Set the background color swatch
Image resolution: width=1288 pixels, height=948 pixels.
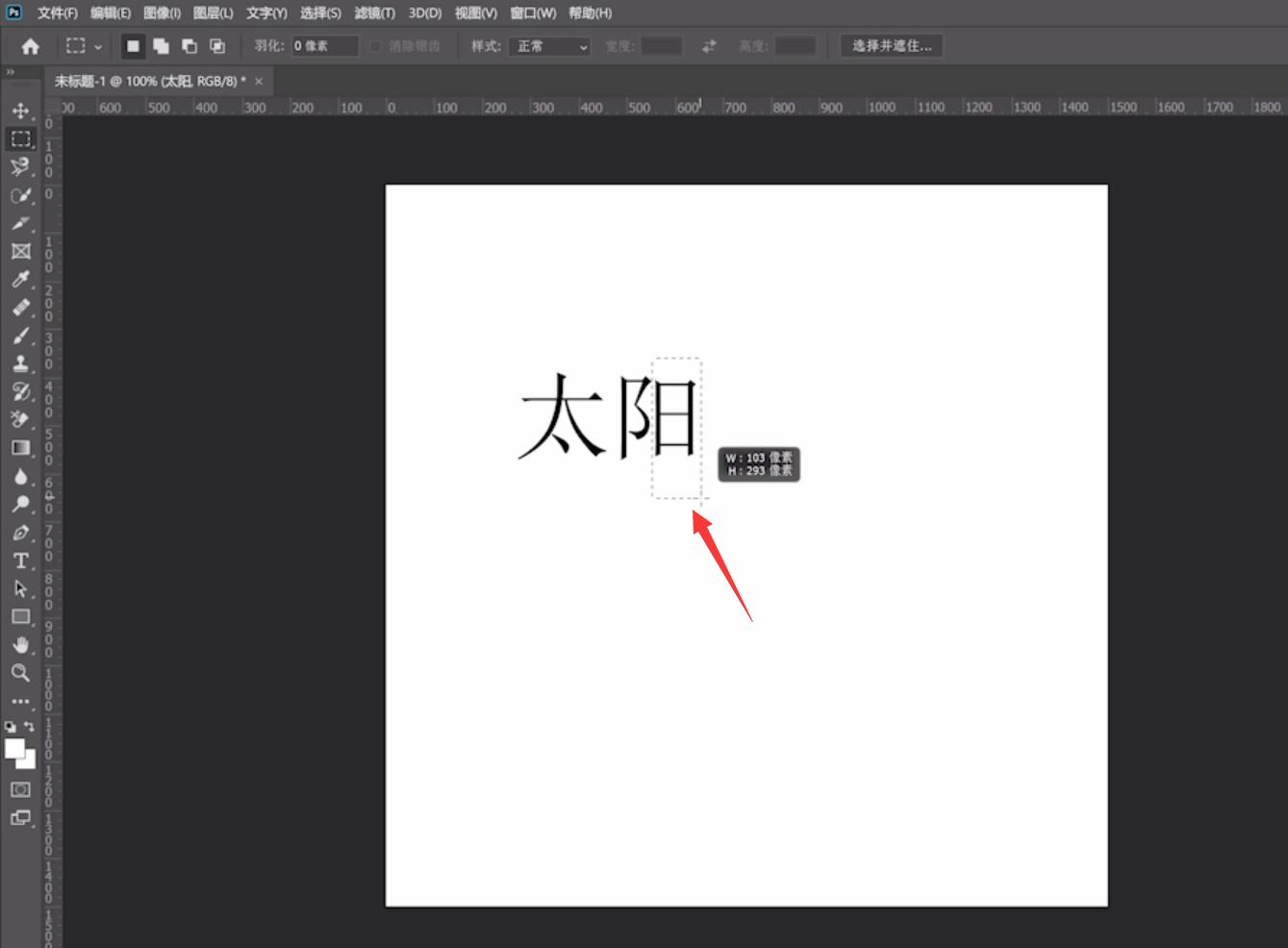(28, 761)
